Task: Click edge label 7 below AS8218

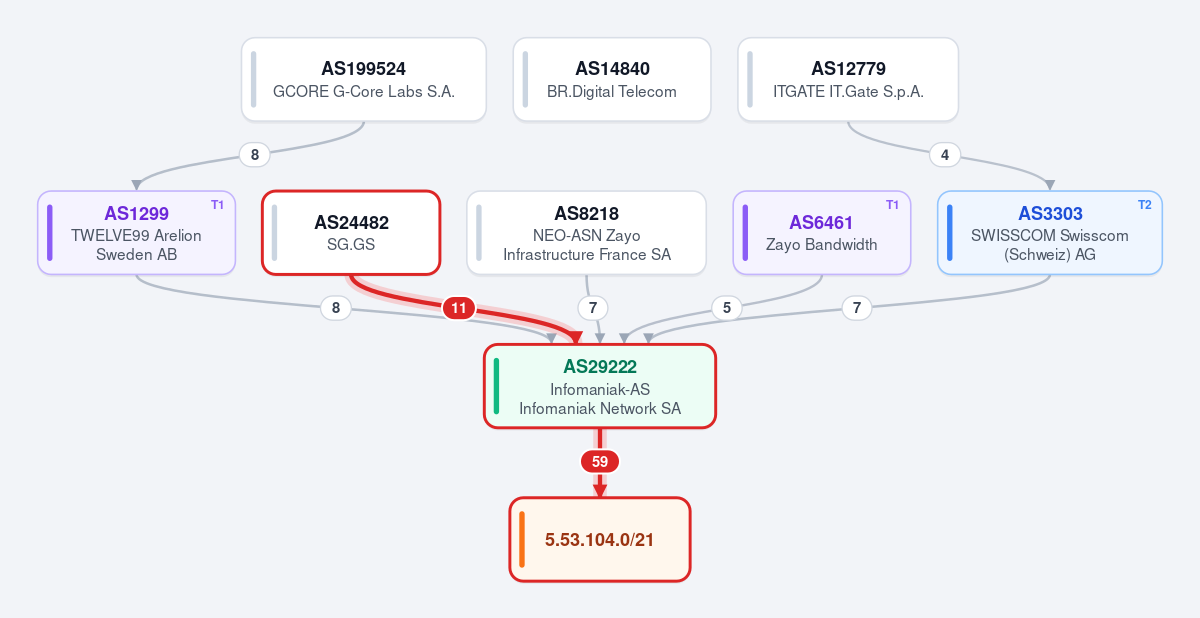Action: point(593,308)
